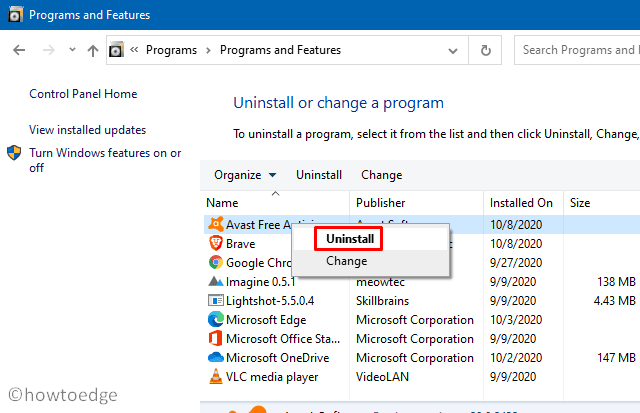Go up one level with up arrow
The height and width of the screenshot is (413, 640).
[x=93, y=50]
